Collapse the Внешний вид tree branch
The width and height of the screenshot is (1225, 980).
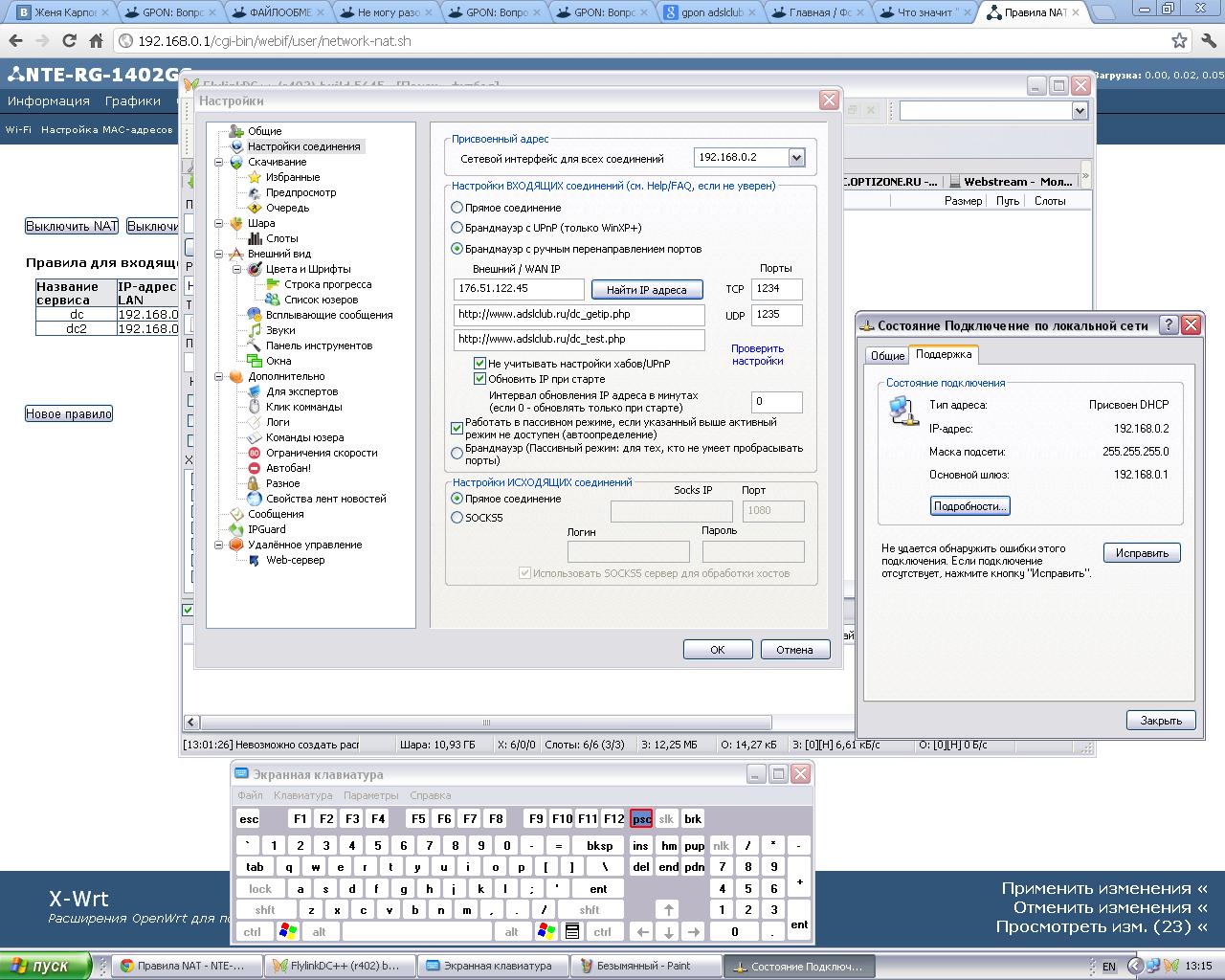click(219, 254)
